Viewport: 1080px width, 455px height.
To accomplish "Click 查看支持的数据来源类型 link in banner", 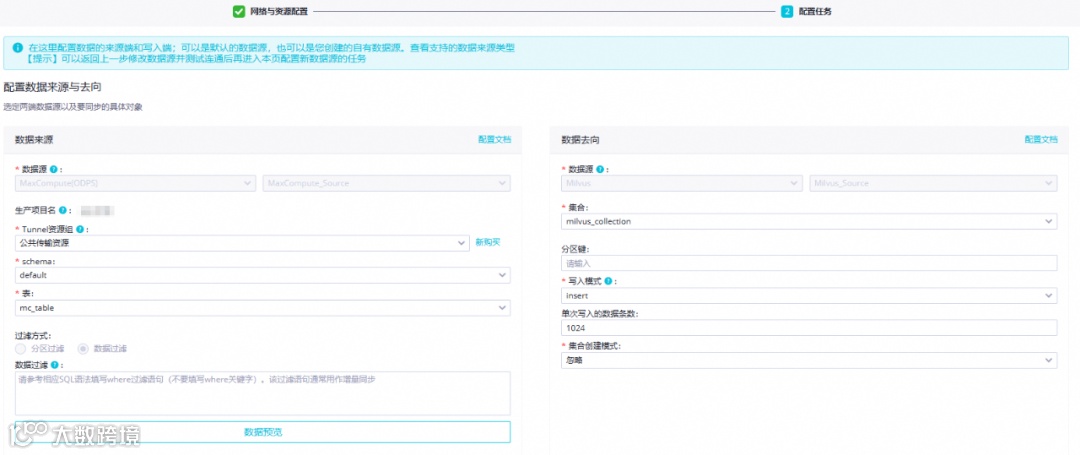I will point(462,48).
